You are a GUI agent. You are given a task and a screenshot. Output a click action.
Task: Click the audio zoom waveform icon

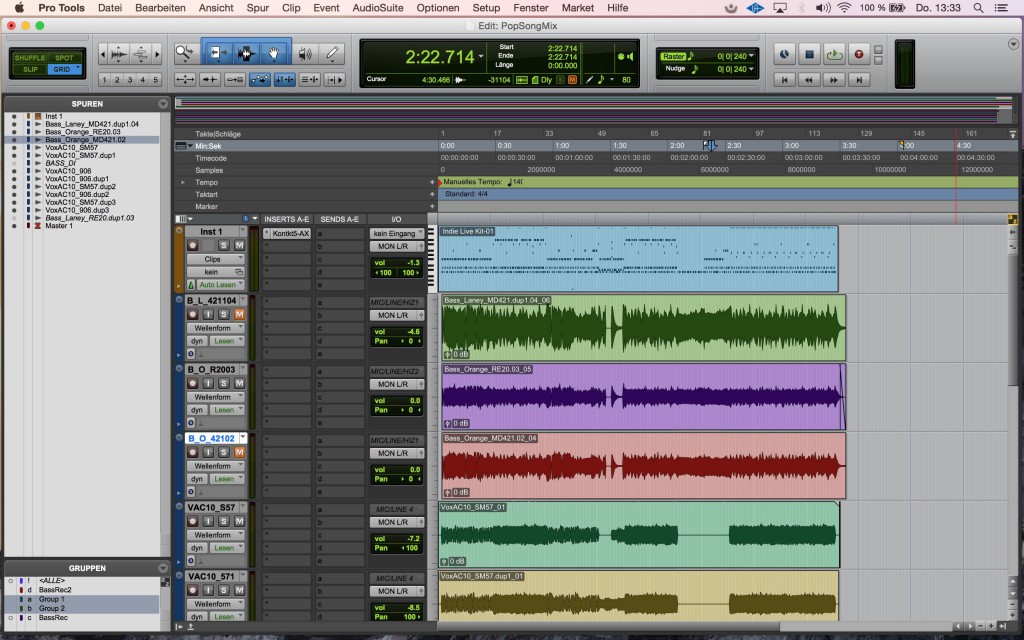[x=119, y=54]
